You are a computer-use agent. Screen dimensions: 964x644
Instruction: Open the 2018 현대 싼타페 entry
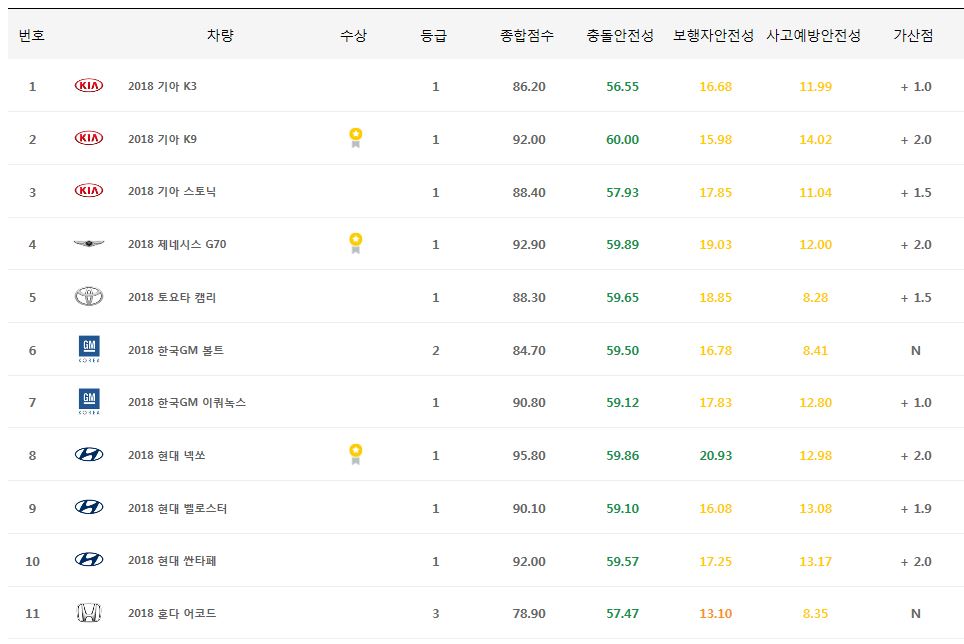pos(172,560)
